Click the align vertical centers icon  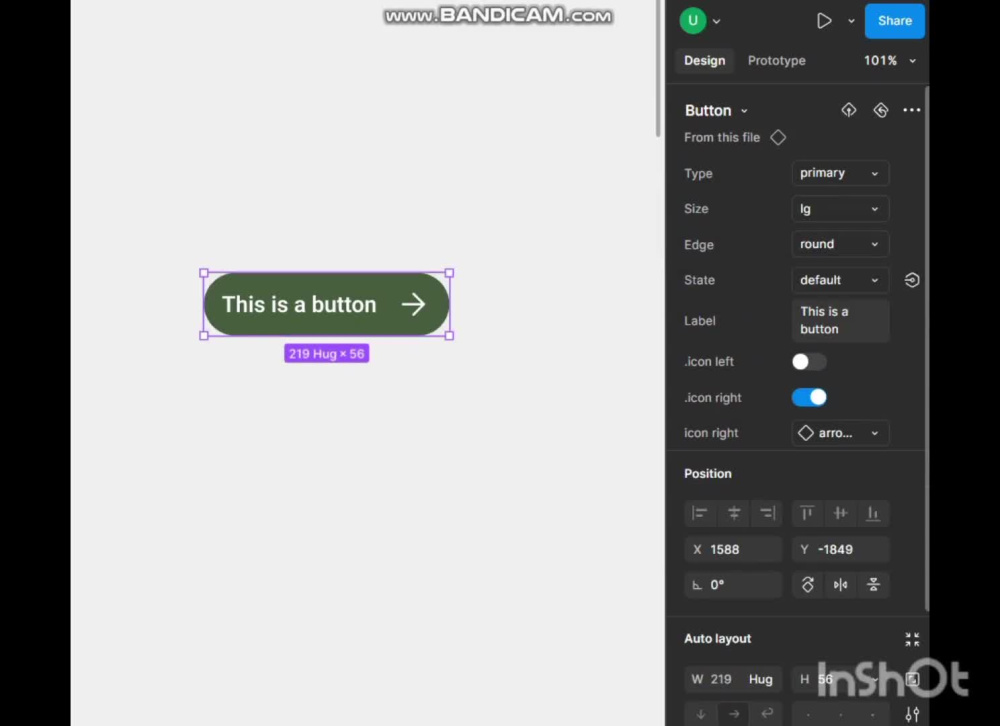click(x=840, y=514)
